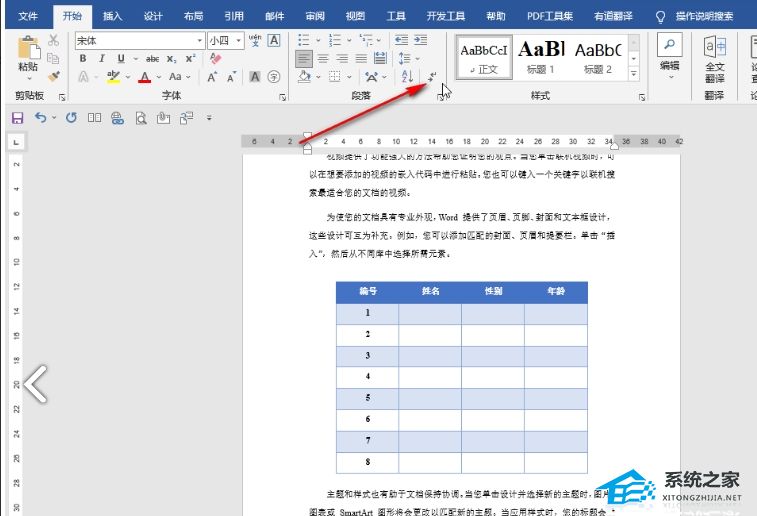The image size is (757, 516).
Task: Toggle bold formatting
Action: [83, 58]
